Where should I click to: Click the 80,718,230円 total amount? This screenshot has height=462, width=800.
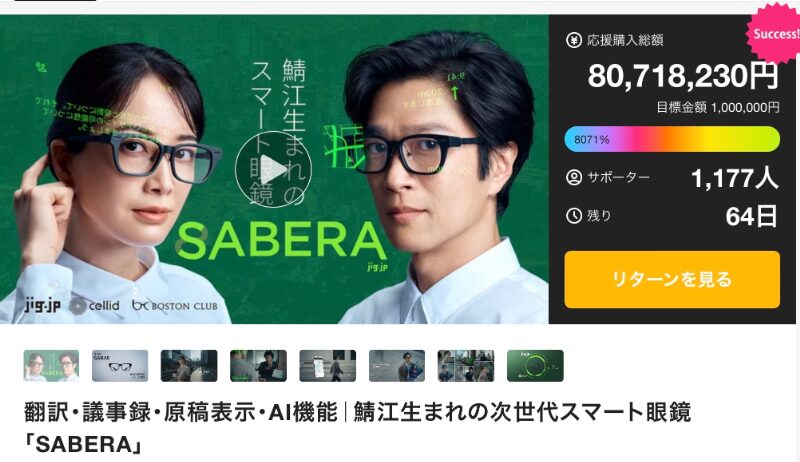tap(683, 76)
